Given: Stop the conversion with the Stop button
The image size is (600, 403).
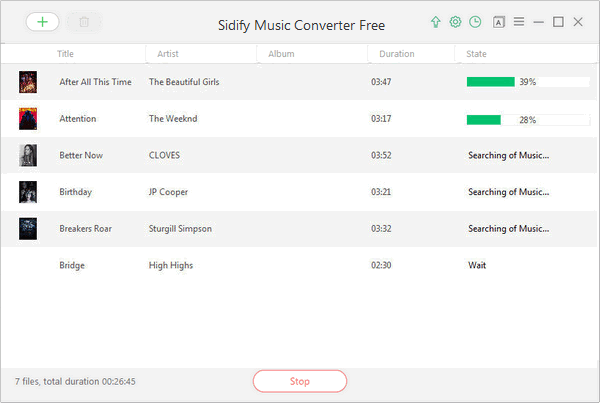Looking at the screenshot, I should click(300, 381).
